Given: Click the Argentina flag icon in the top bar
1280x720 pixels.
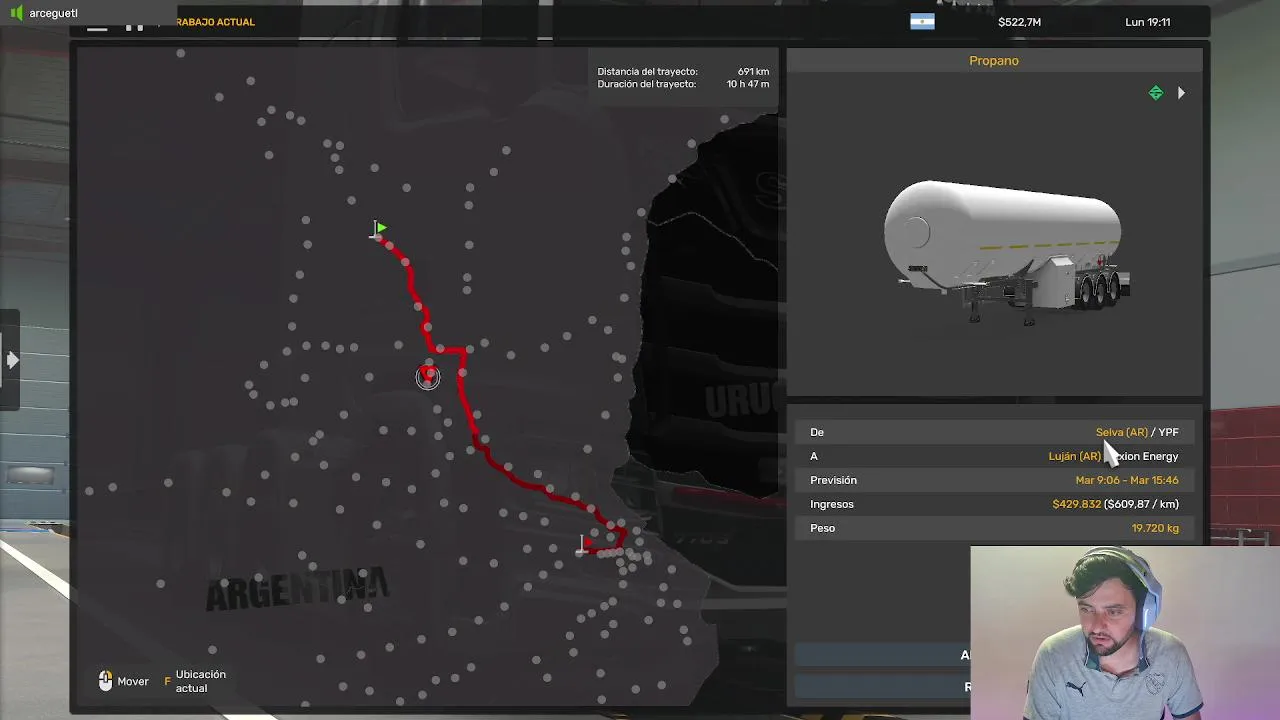Looking at the screenshot, I should pos(922,21).
